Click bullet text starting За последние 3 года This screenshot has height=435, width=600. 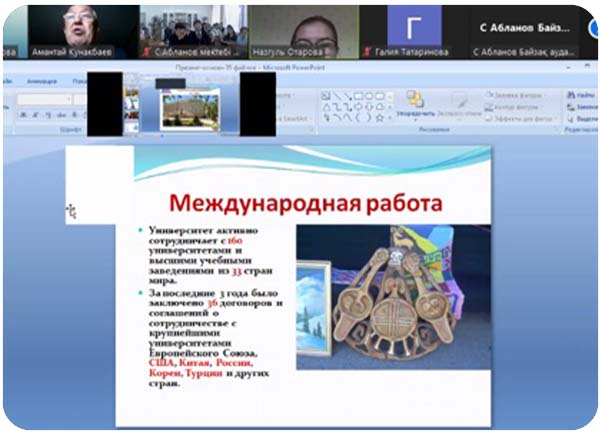click(215, 338)
